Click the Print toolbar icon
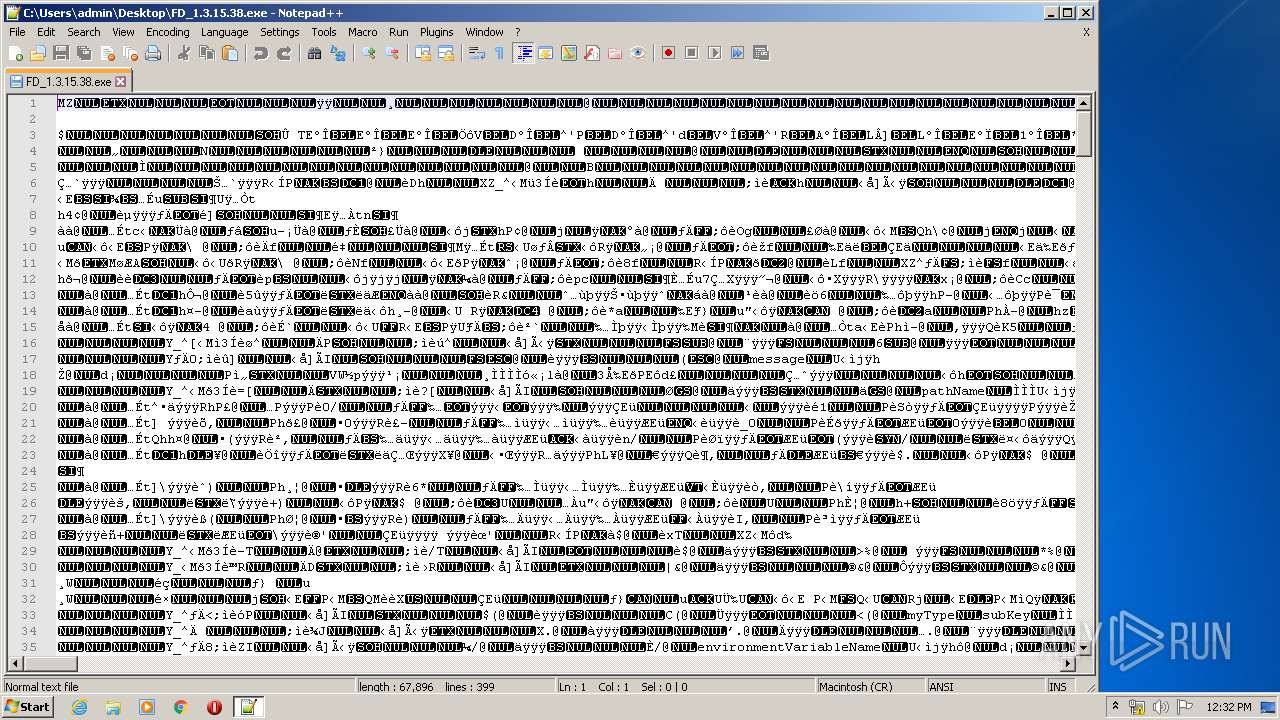The width and height of the screenshot is (1280, 720). coord(152,53)
